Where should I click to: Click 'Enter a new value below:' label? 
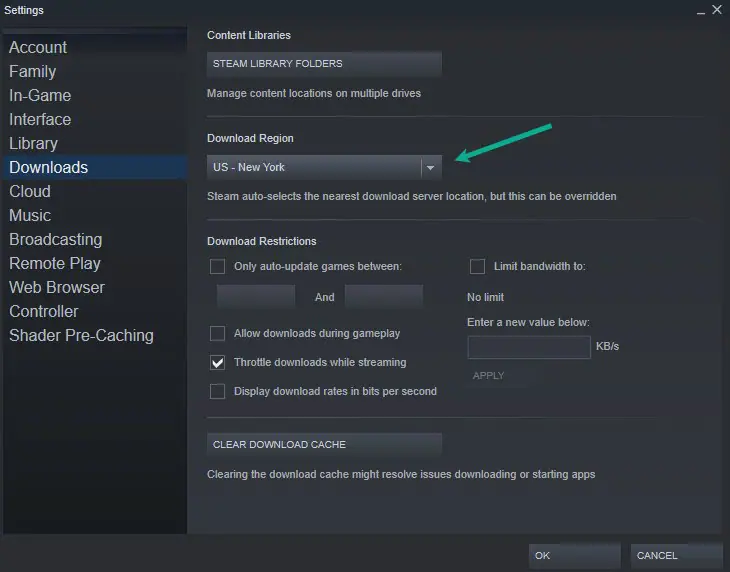528,322
